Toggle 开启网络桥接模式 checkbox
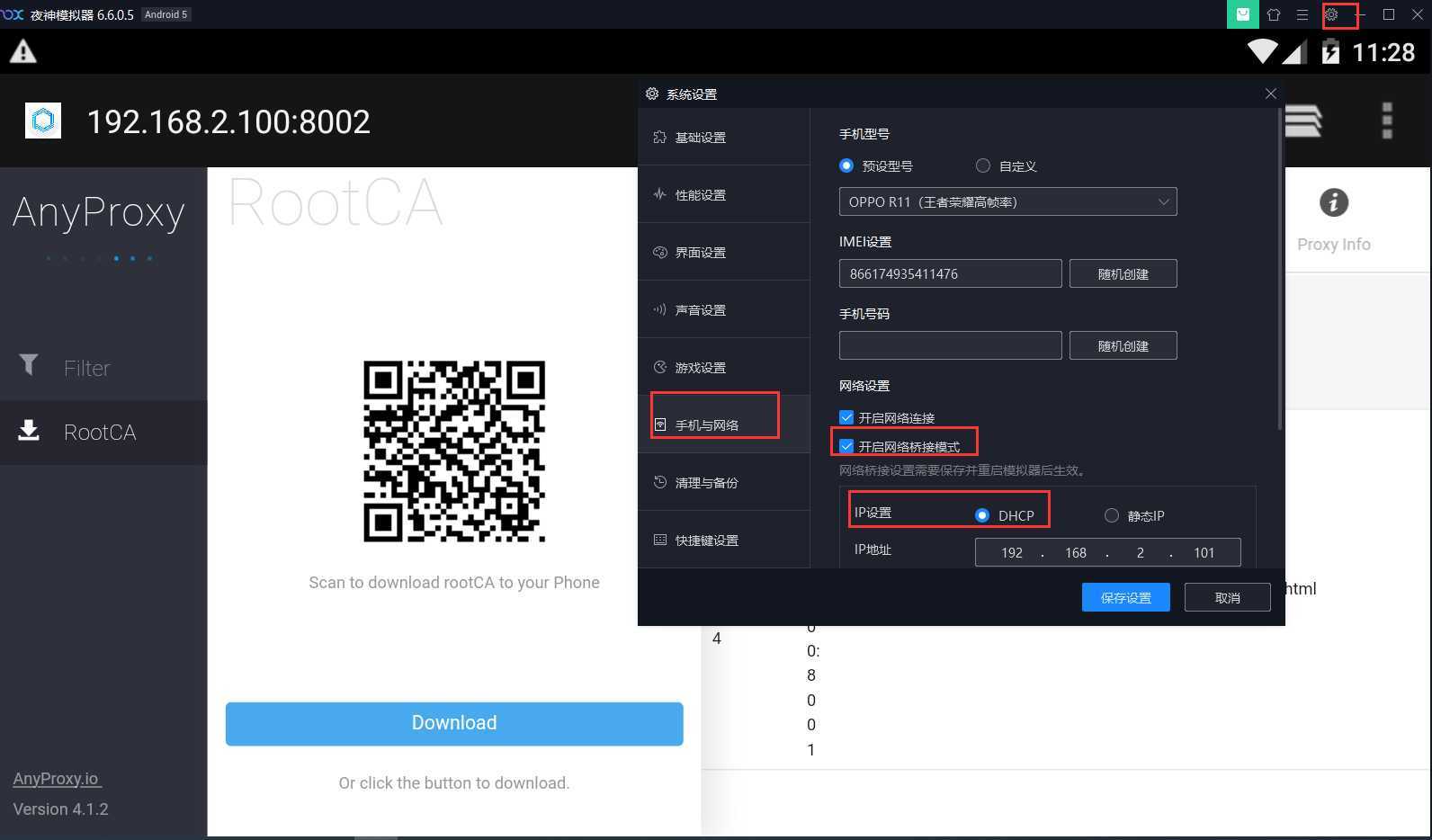This screenshot has height=840, width=1432. point(846,446)
